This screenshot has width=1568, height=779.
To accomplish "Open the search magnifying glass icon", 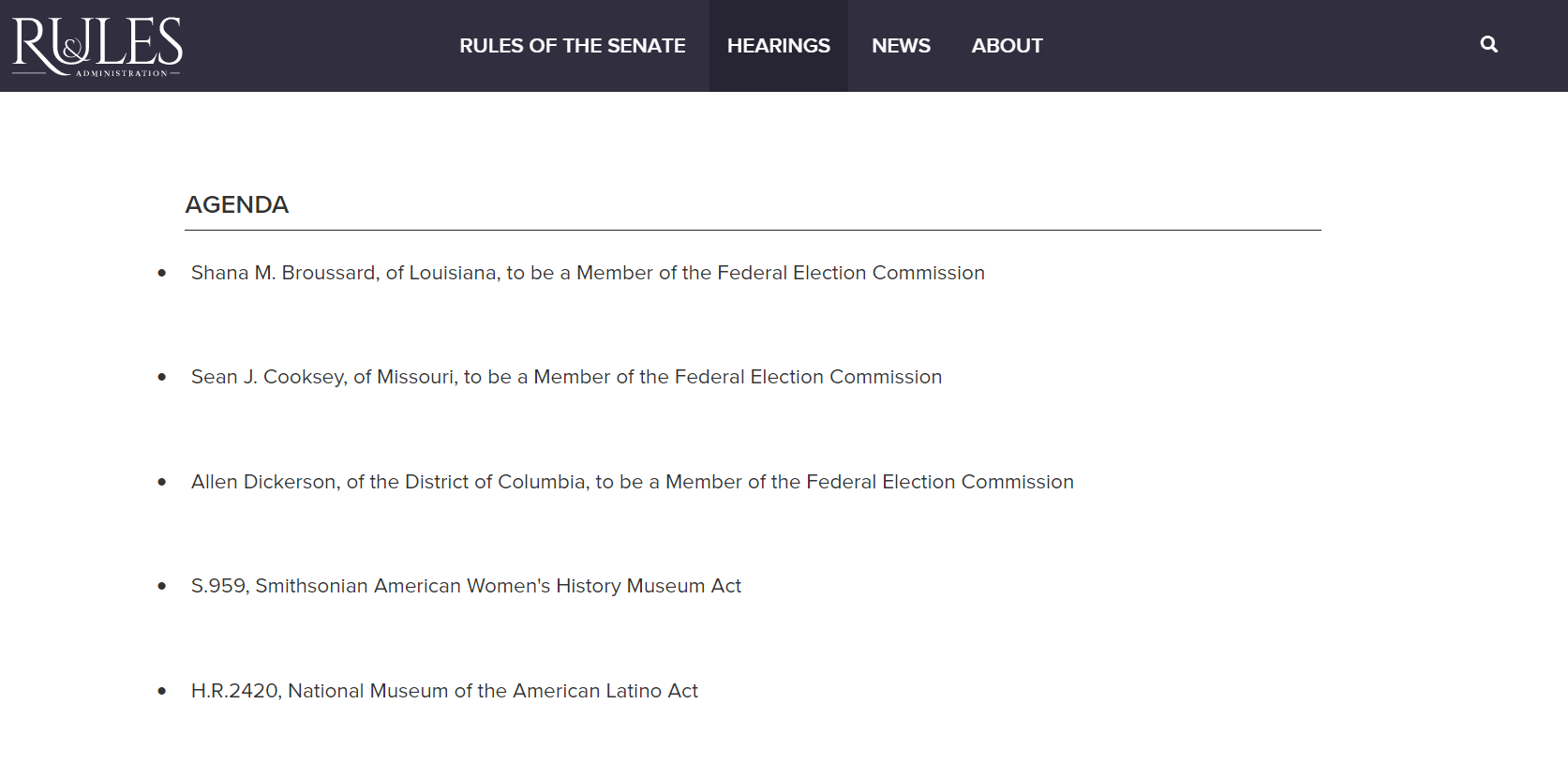I will (1488, 44).
